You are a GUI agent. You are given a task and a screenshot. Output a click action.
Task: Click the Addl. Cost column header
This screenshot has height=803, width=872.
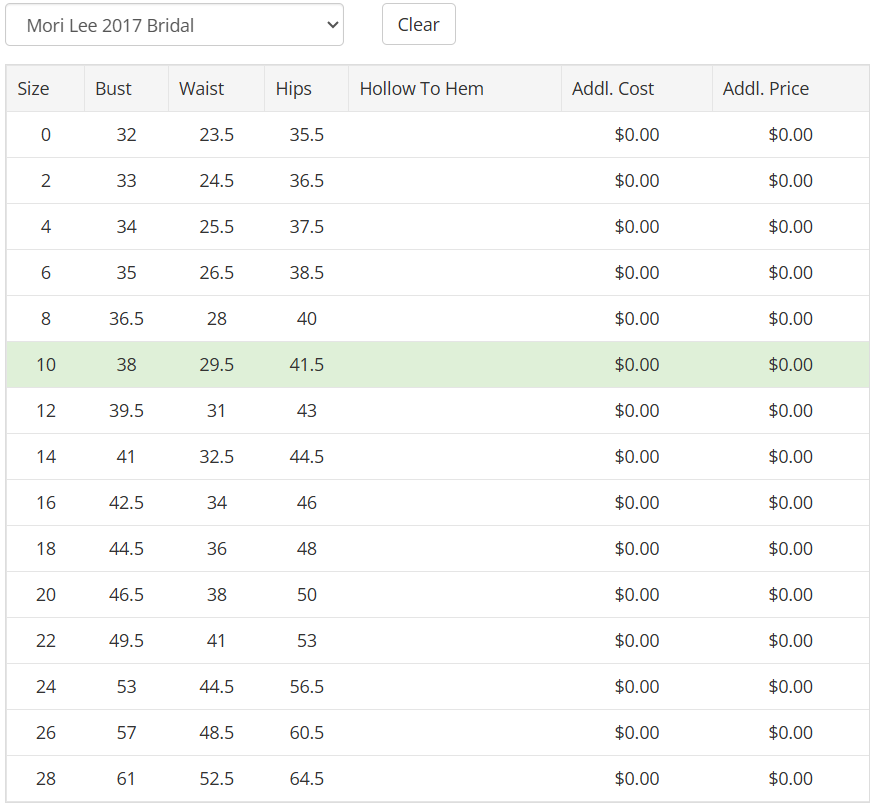pyautogui.click(x=637, y=89)
